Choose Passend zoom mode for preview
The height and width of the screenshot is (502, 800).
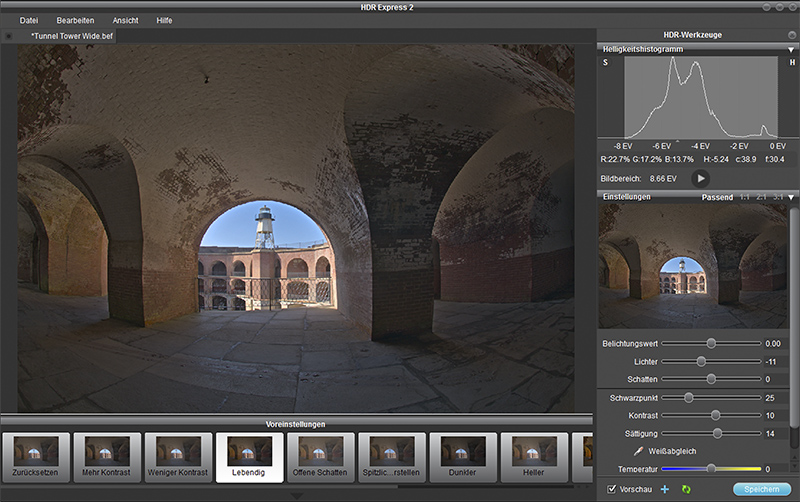pyautogui.click(x=717, y=198)
